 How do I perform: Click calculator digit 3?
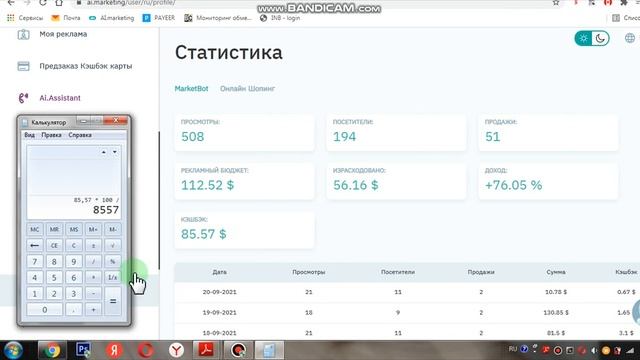[x=74, y=293]
